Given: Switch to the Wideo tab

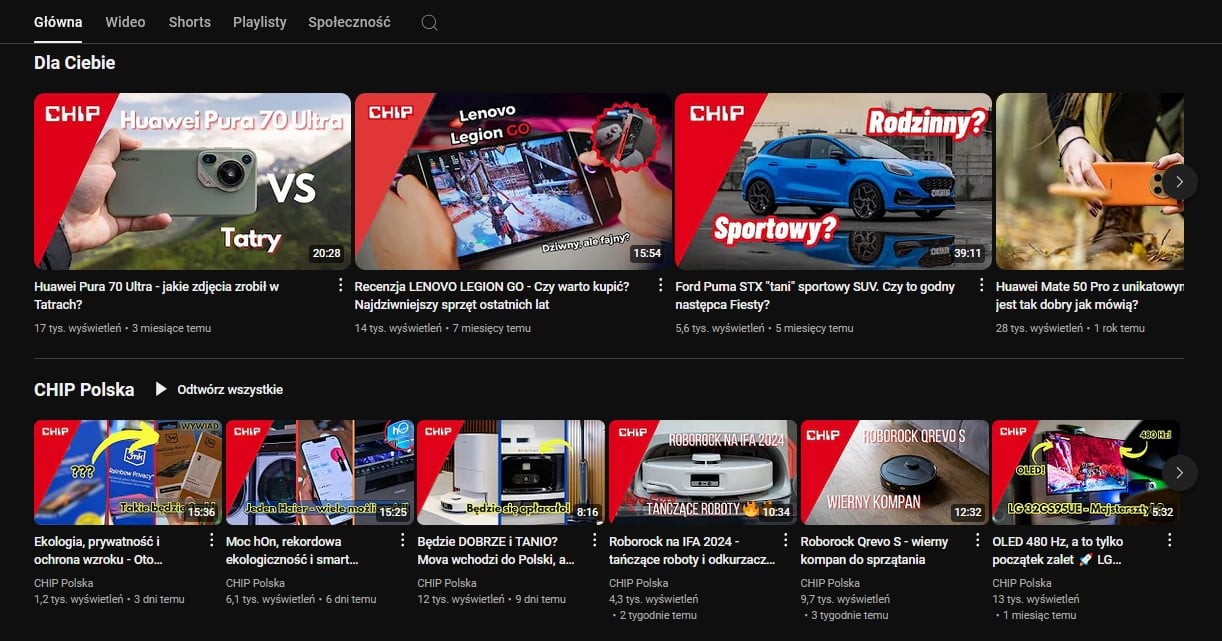Looking at the screenshot, I should tap(124, 21).
